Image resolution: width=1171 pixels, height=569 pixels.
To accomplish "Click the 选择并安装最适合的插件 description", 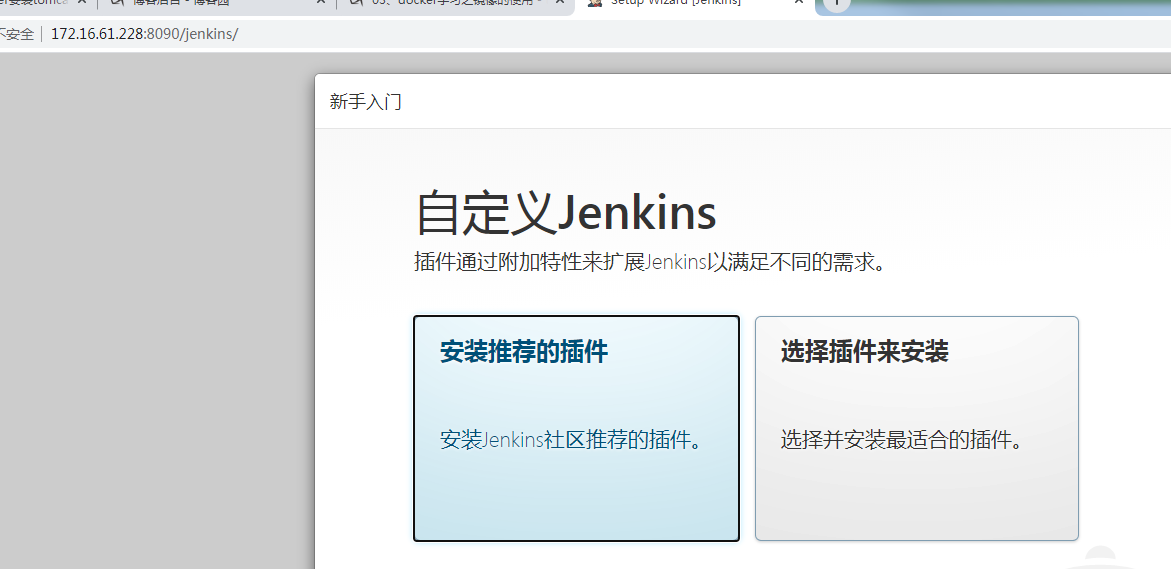I will click(x=901, y=440).
